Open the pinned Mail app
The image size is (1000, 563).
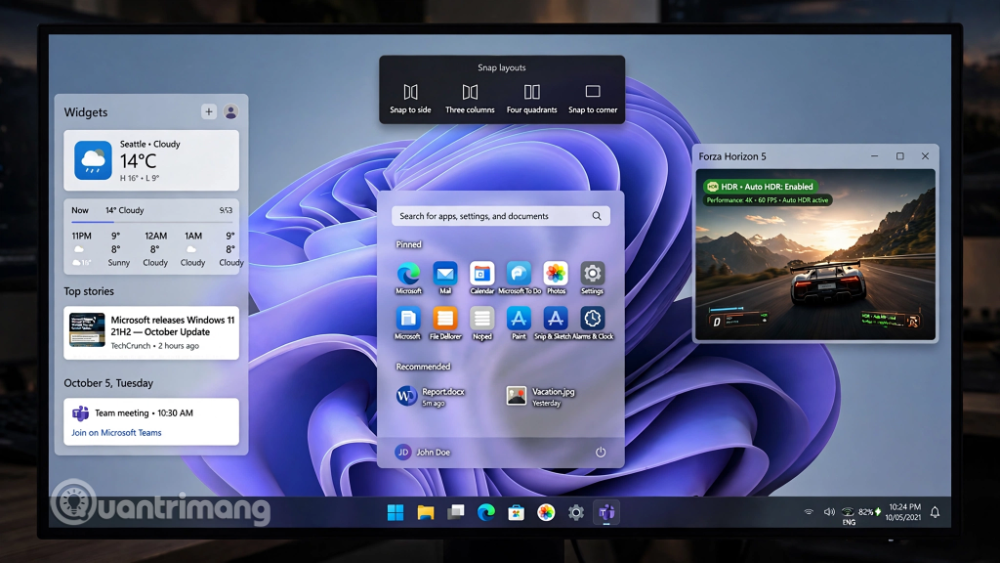[x=445, y=274]
